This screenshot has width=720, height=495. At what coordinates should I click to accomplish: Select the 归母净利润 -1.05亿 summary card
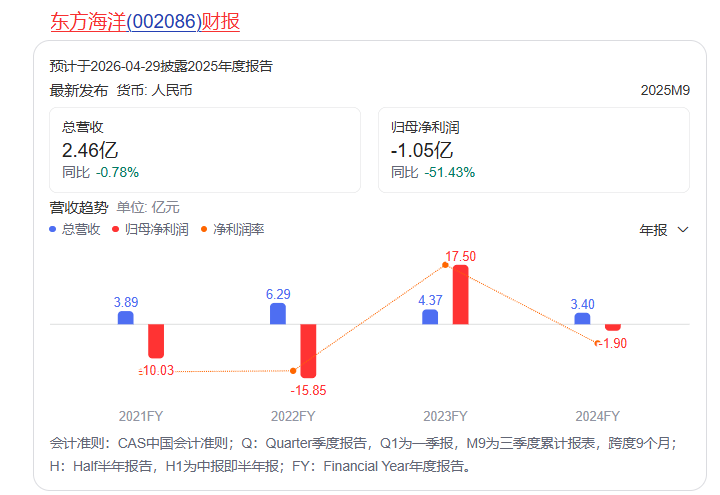point(539,150)
